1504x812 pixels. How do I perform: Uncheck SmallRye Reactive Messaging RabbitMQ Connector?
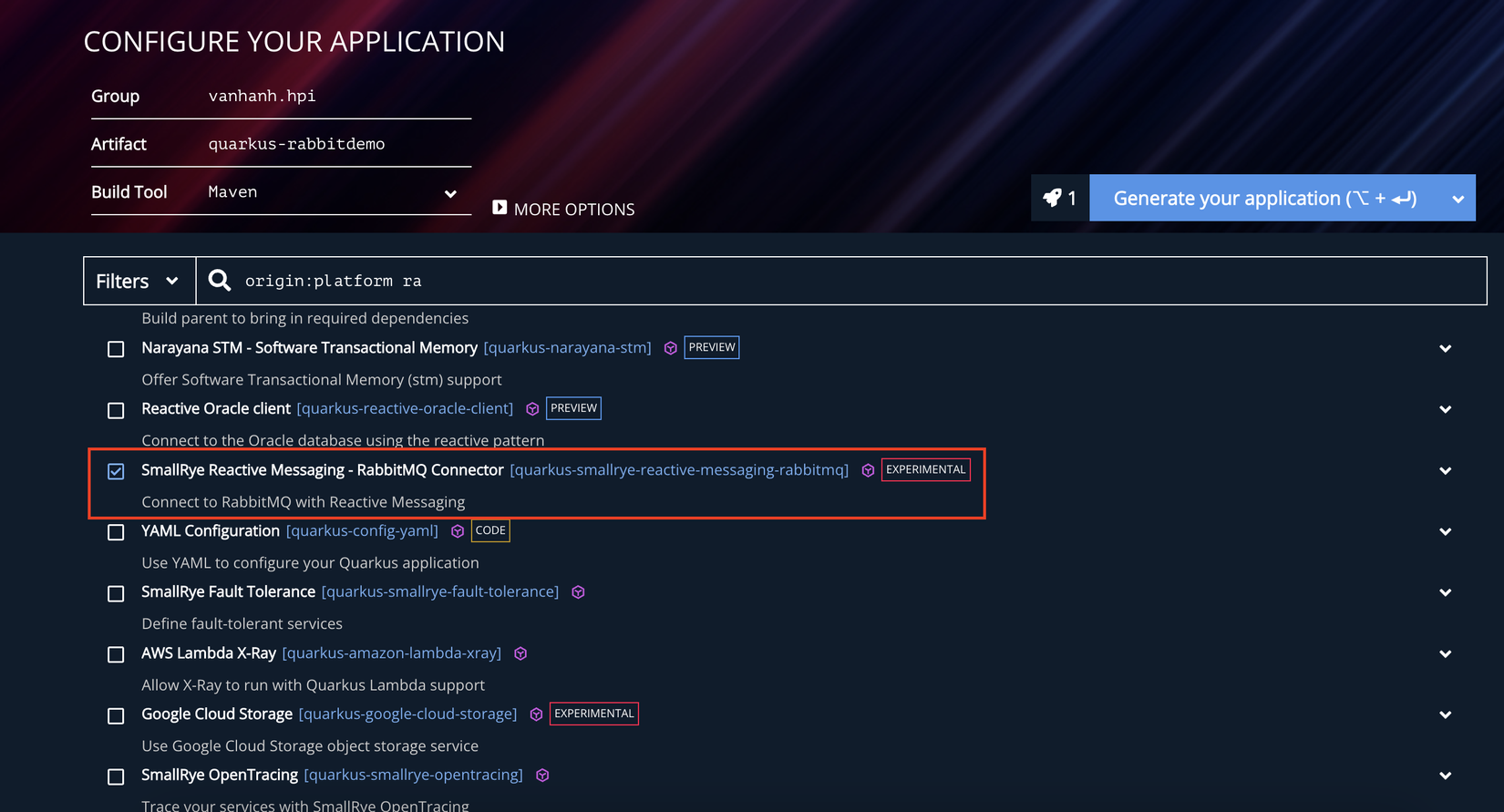coord(116,471)
